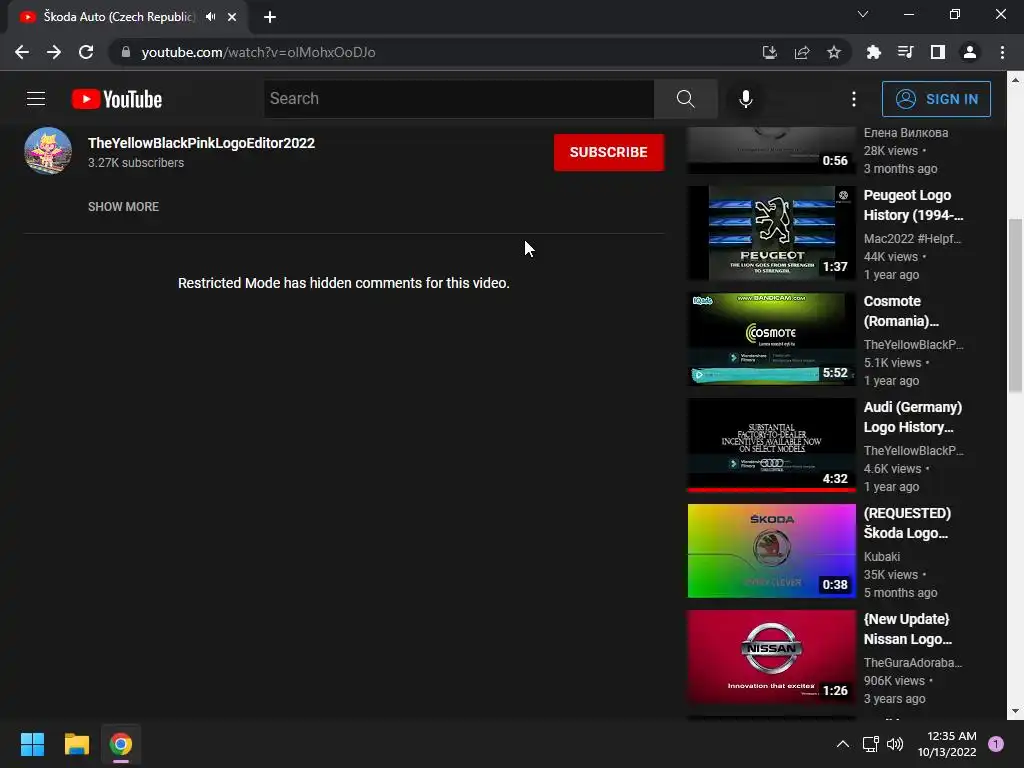The image size is (1024, 768).
Task: Click channel name Mac2022 #Helpf…
Action: 912,238
